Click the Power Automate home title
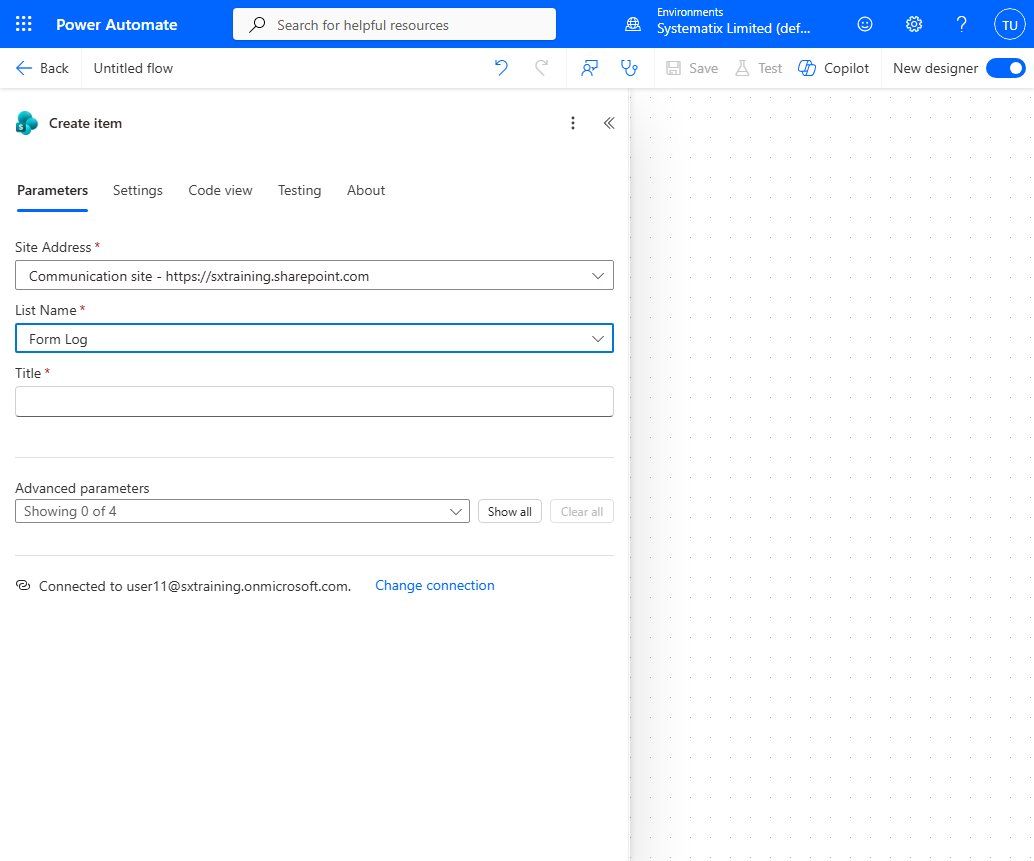1034x861 pixels. click(x=117, y=24)
